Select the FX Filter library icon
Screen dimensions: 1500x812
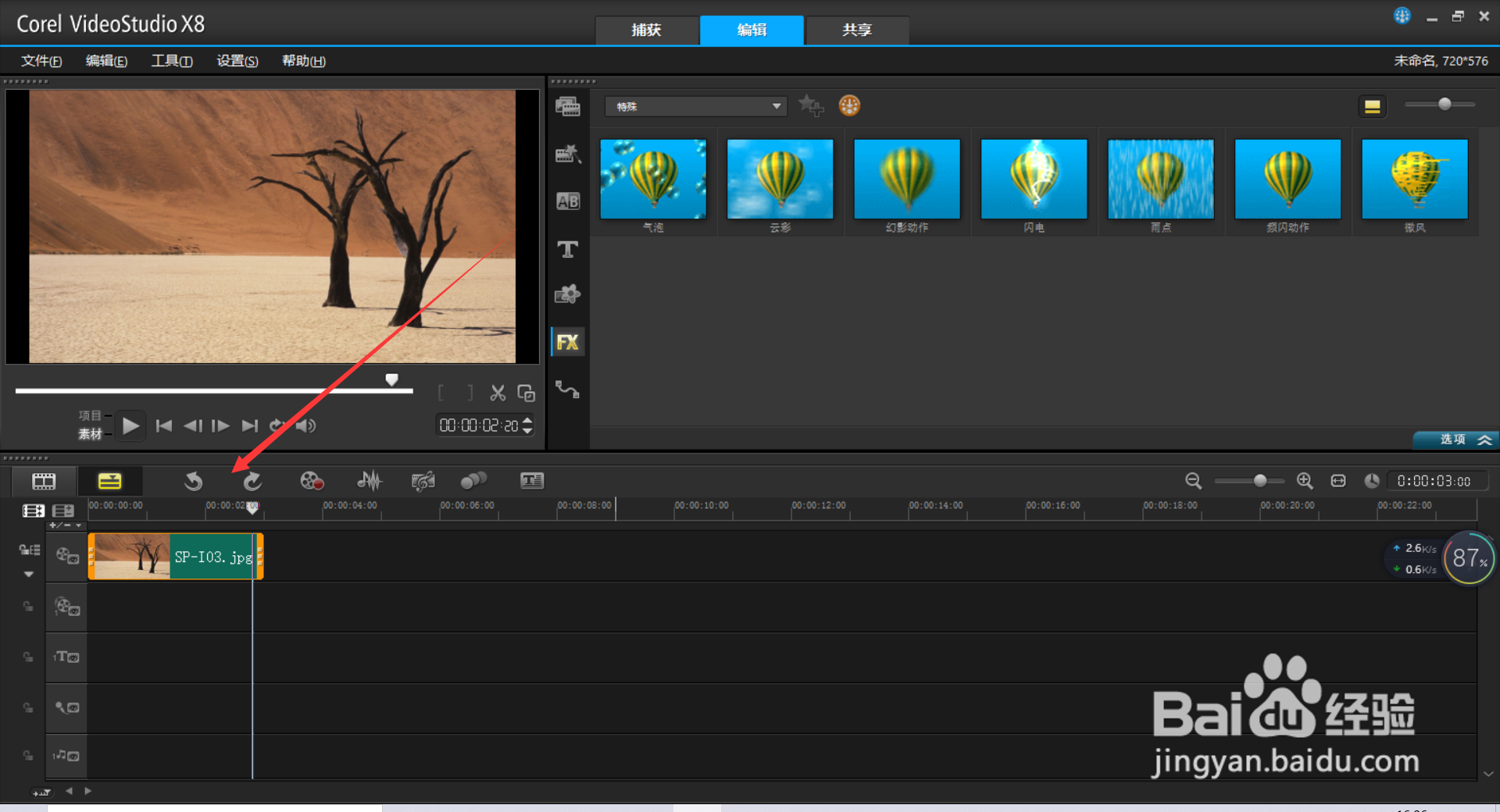click(x=568, y=342)
